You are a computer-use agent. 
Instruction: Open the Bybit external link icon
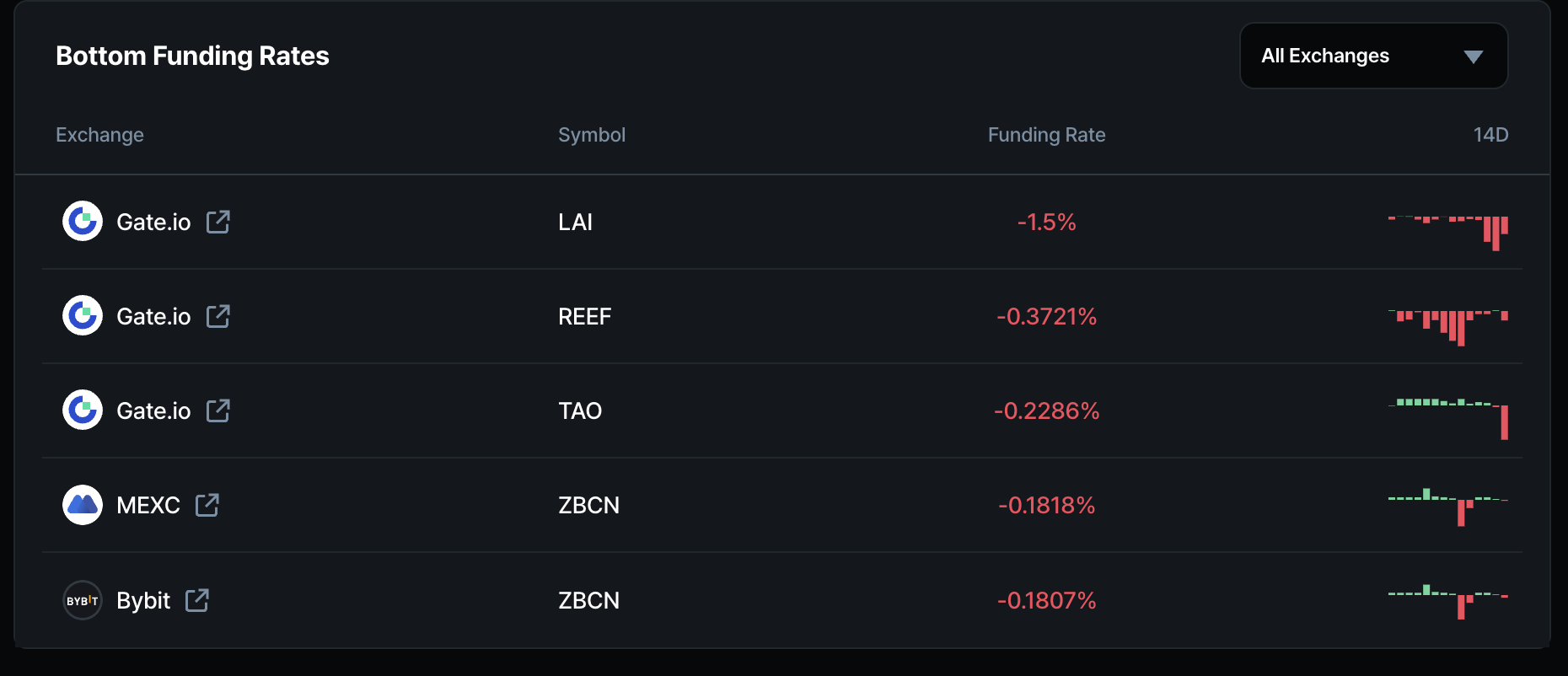point(197,600)
